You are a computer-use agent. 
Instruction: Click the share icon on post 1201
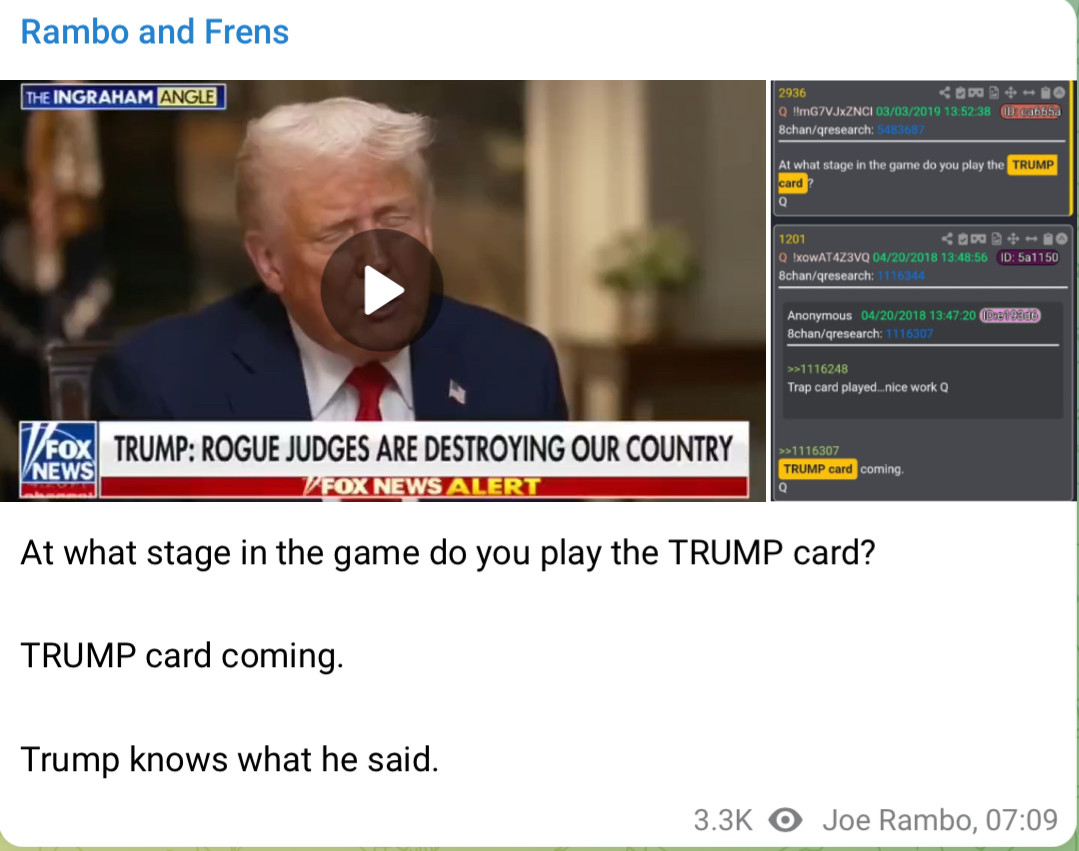(947, 239)
